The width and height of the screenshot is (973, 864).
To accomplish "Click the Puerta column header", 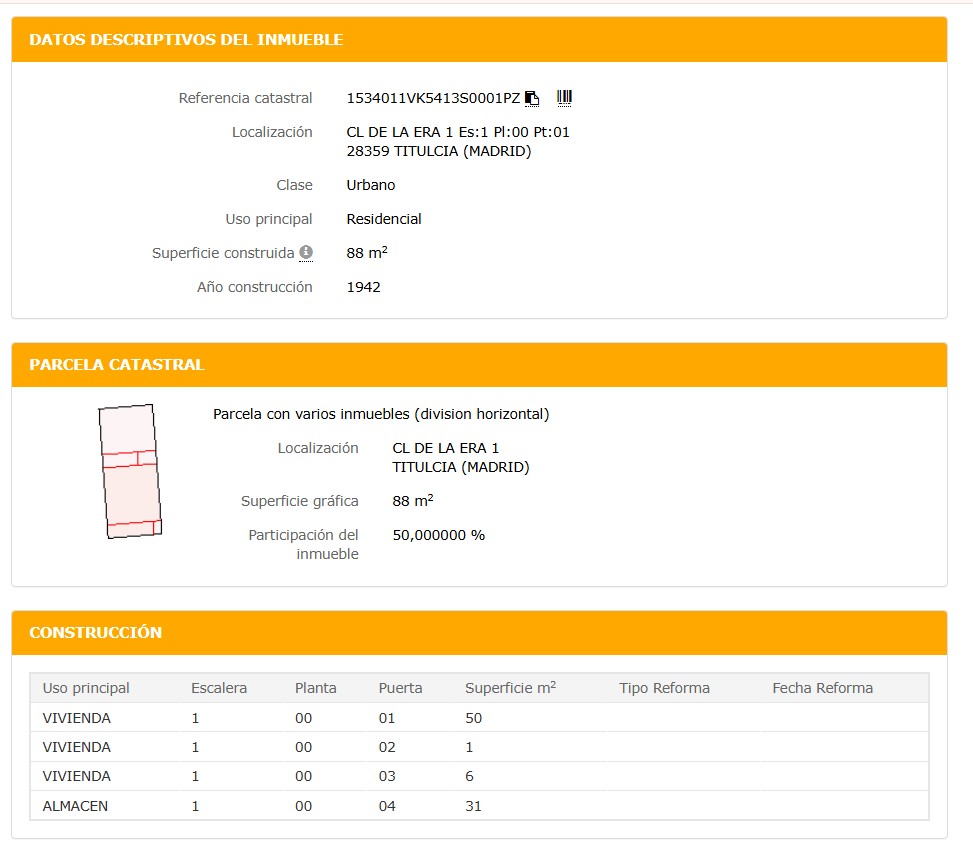I will point(400,688).
